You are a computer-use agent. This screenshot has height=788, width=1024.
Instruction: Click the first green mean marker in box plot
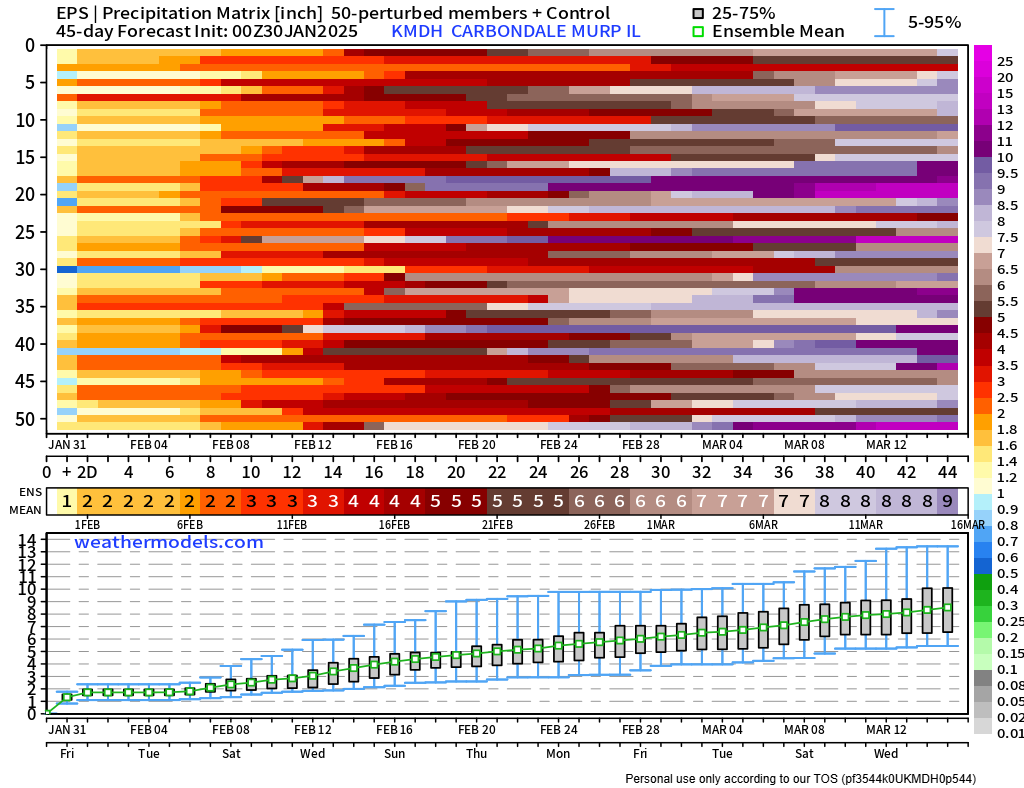pyautogui.click(x=67, y=697)
